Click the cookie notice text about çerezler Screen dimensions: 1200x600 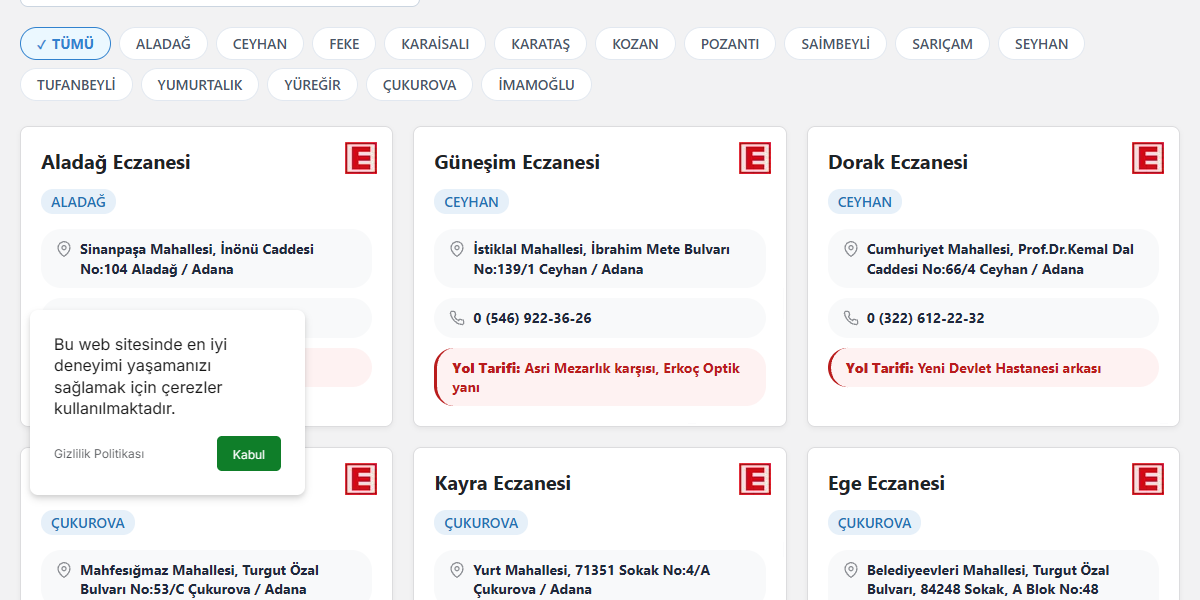[x=140, y=376]
